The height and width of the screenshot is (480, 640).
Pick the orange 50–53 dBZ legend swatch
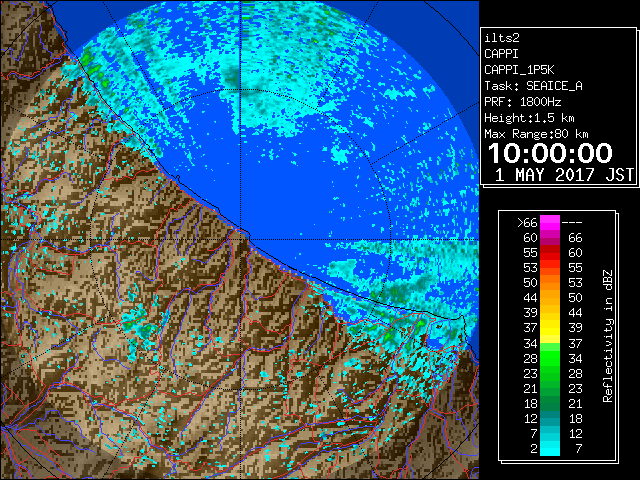pos(550,283)
